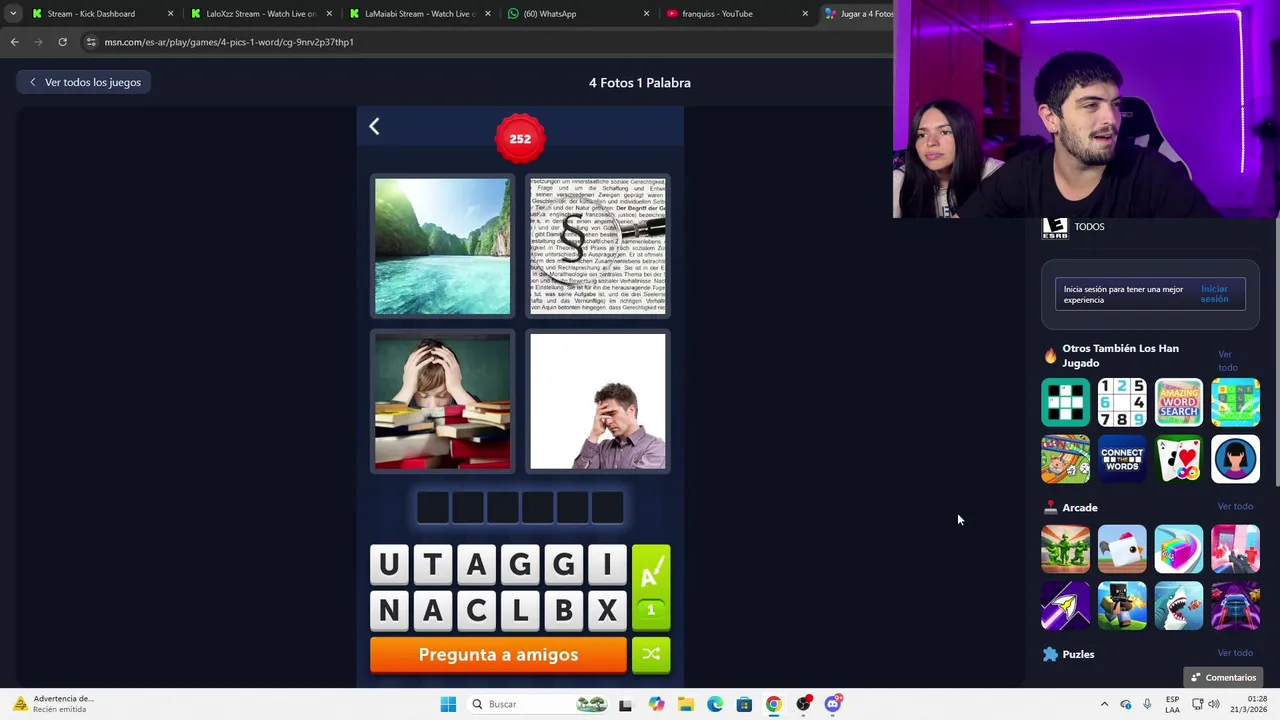Click the red 252 level badge
This screenshot has width=1280, height=720.
point(520,139)
